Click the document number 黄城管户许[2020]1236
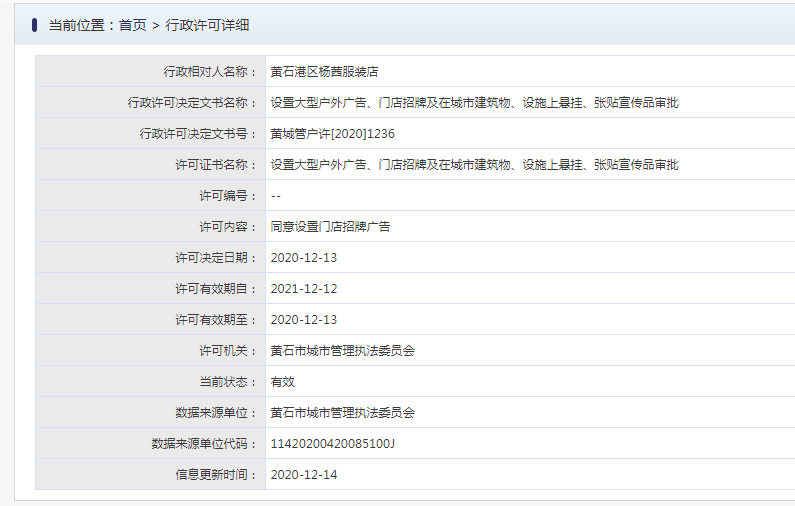Viewport: 795px width, 506px height. coord(333,134)
